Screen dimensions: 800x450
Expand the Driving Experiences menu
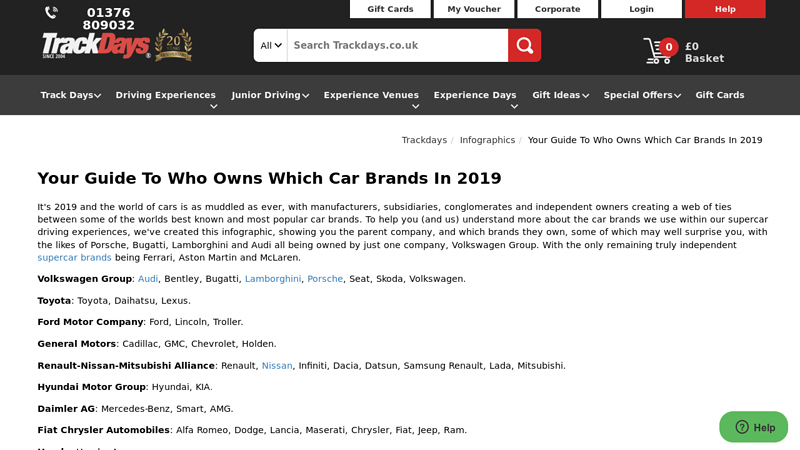(165, 100)
